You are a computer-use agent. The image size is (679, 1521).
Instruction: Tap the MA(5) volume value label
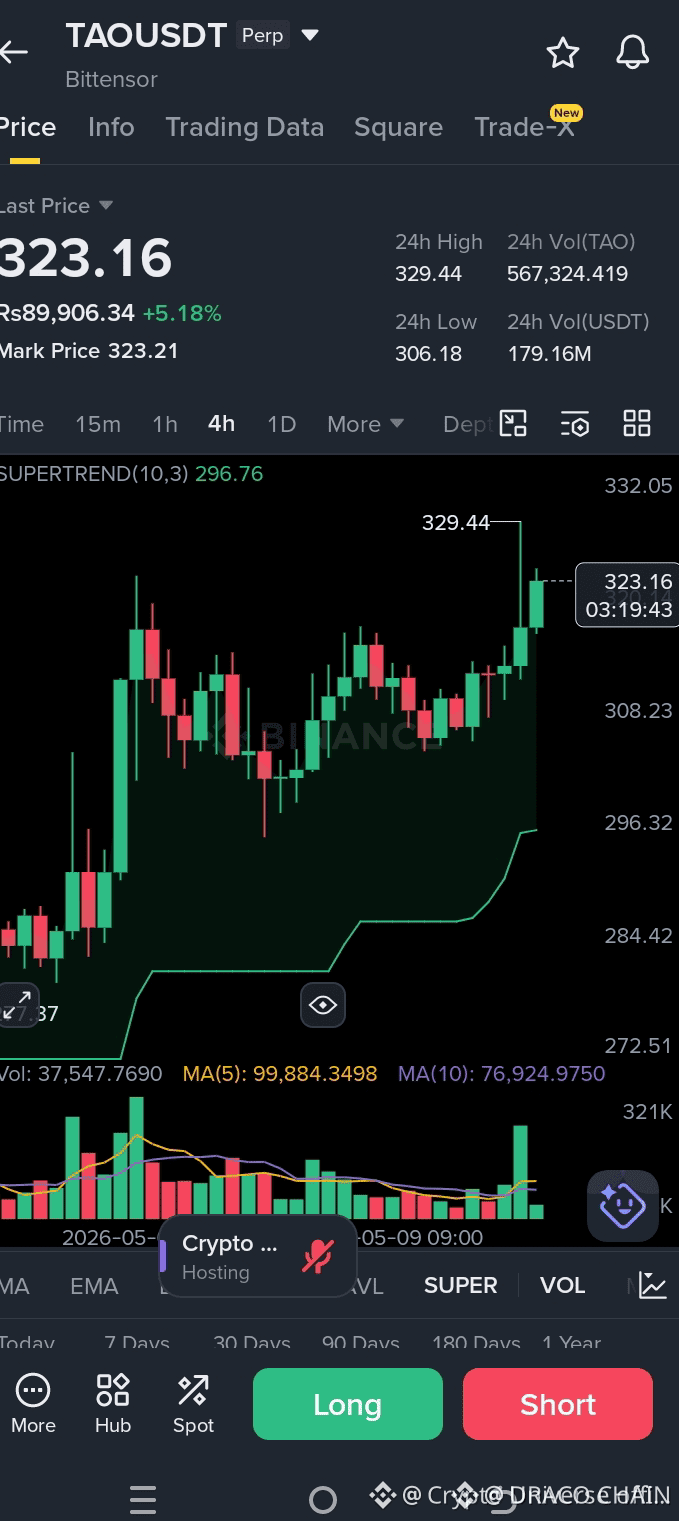click(280, 1074)
